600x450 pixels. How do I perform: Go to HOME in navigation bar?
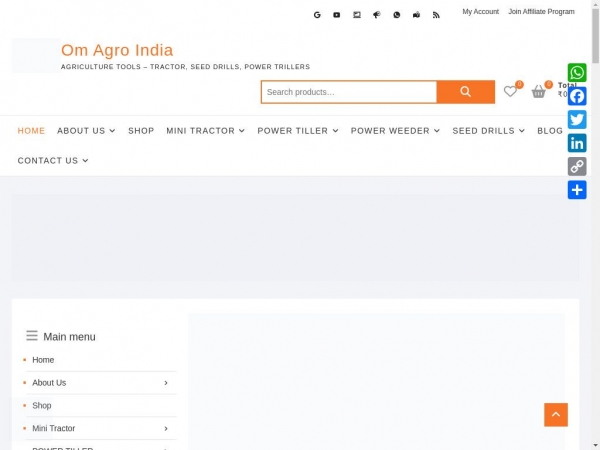tap(31, 131)
